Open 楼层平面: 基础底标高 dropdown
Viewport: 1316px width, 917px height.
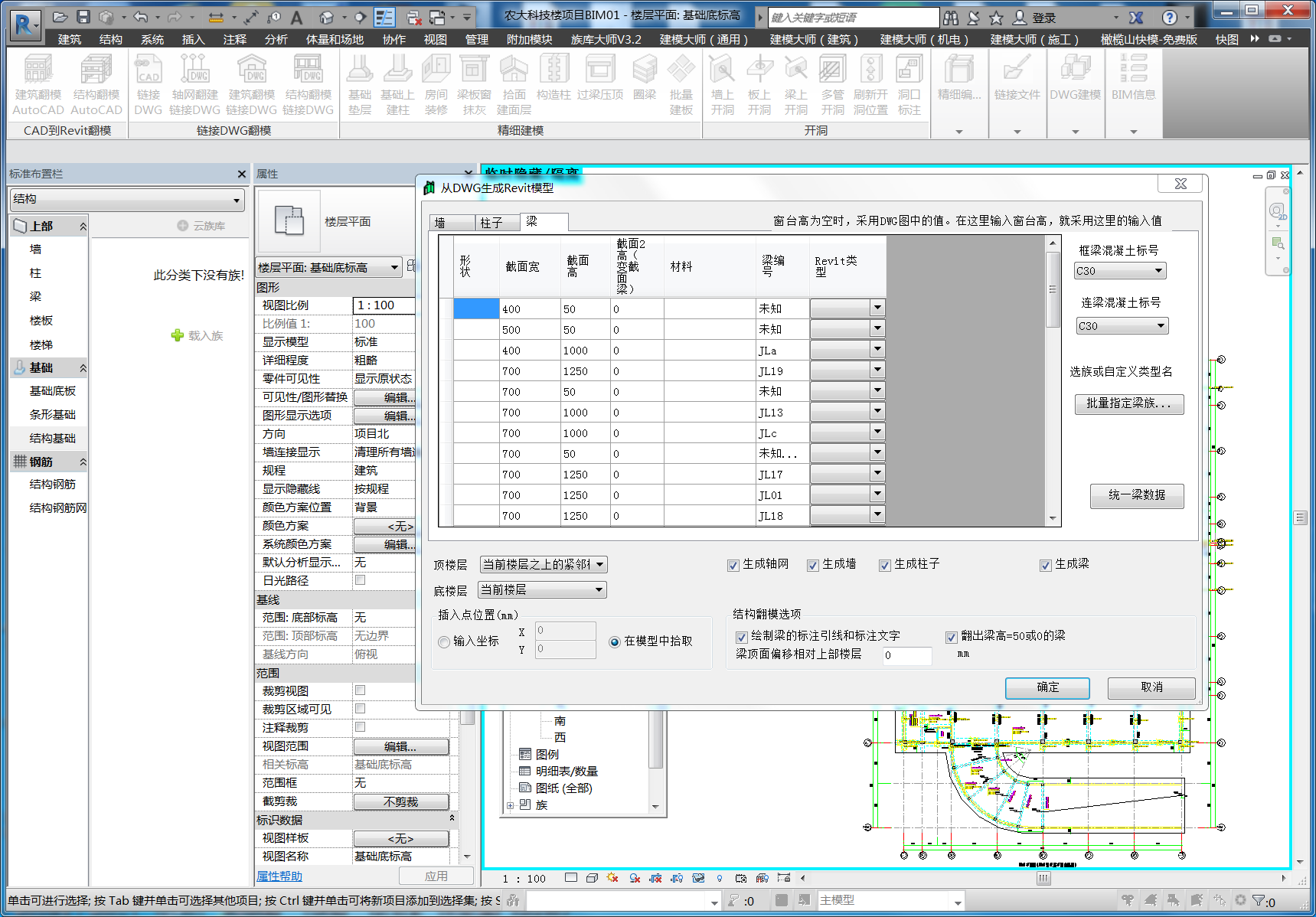tap(329, 267)
